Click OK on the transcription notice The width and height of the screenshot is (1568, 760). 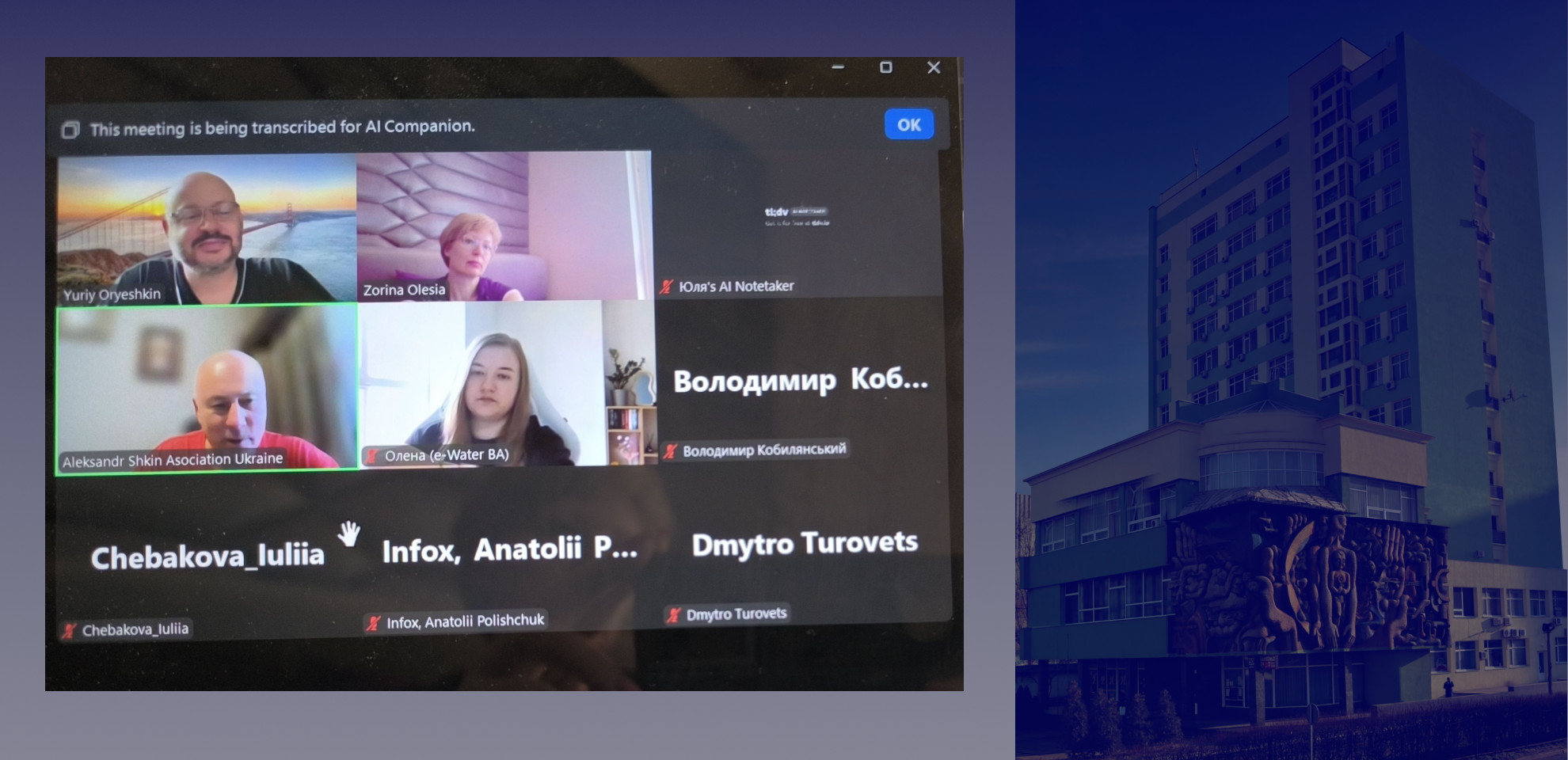pos(908,124)
